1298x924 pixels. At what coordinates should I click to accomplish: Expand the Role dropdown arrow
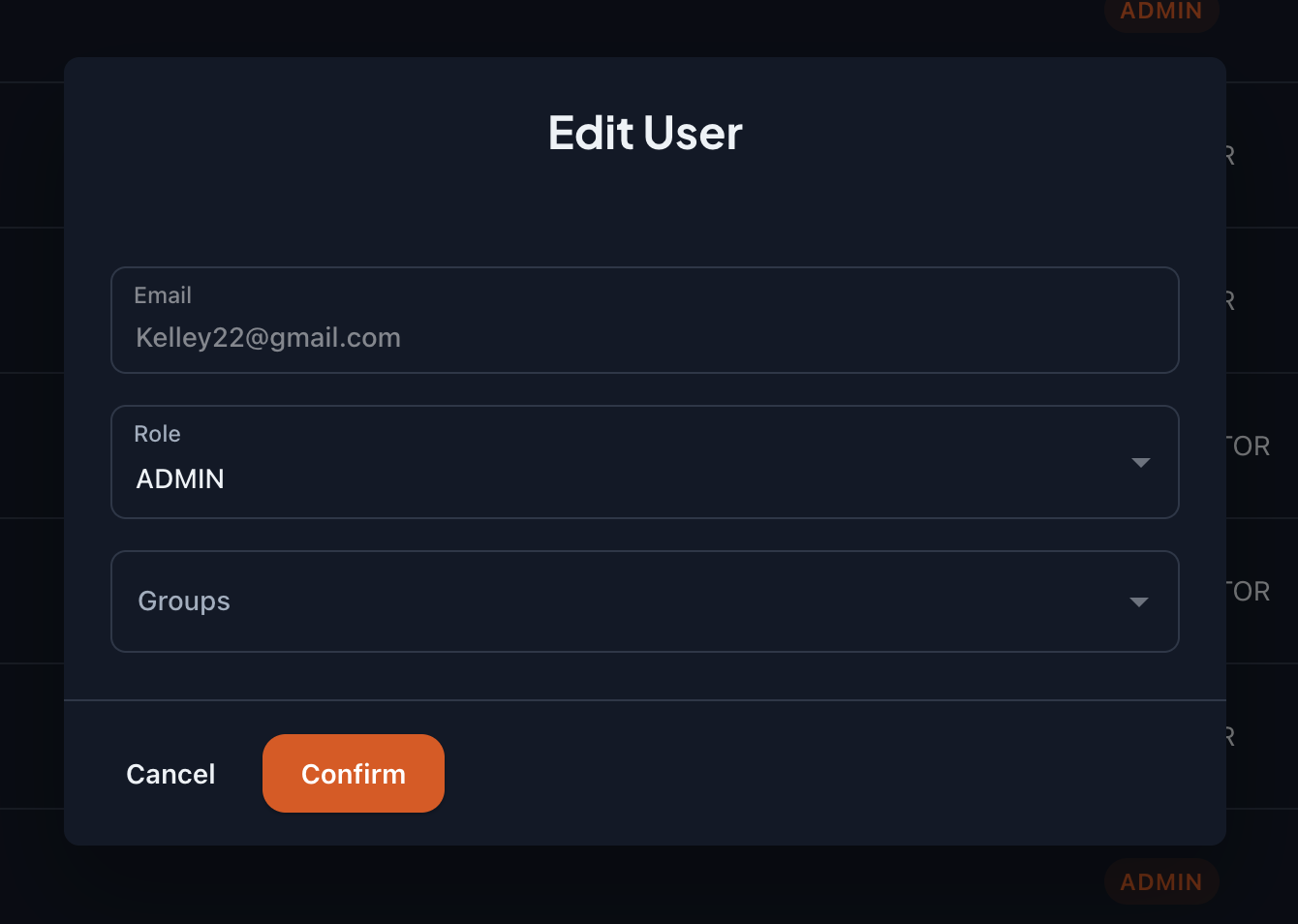1140,463
